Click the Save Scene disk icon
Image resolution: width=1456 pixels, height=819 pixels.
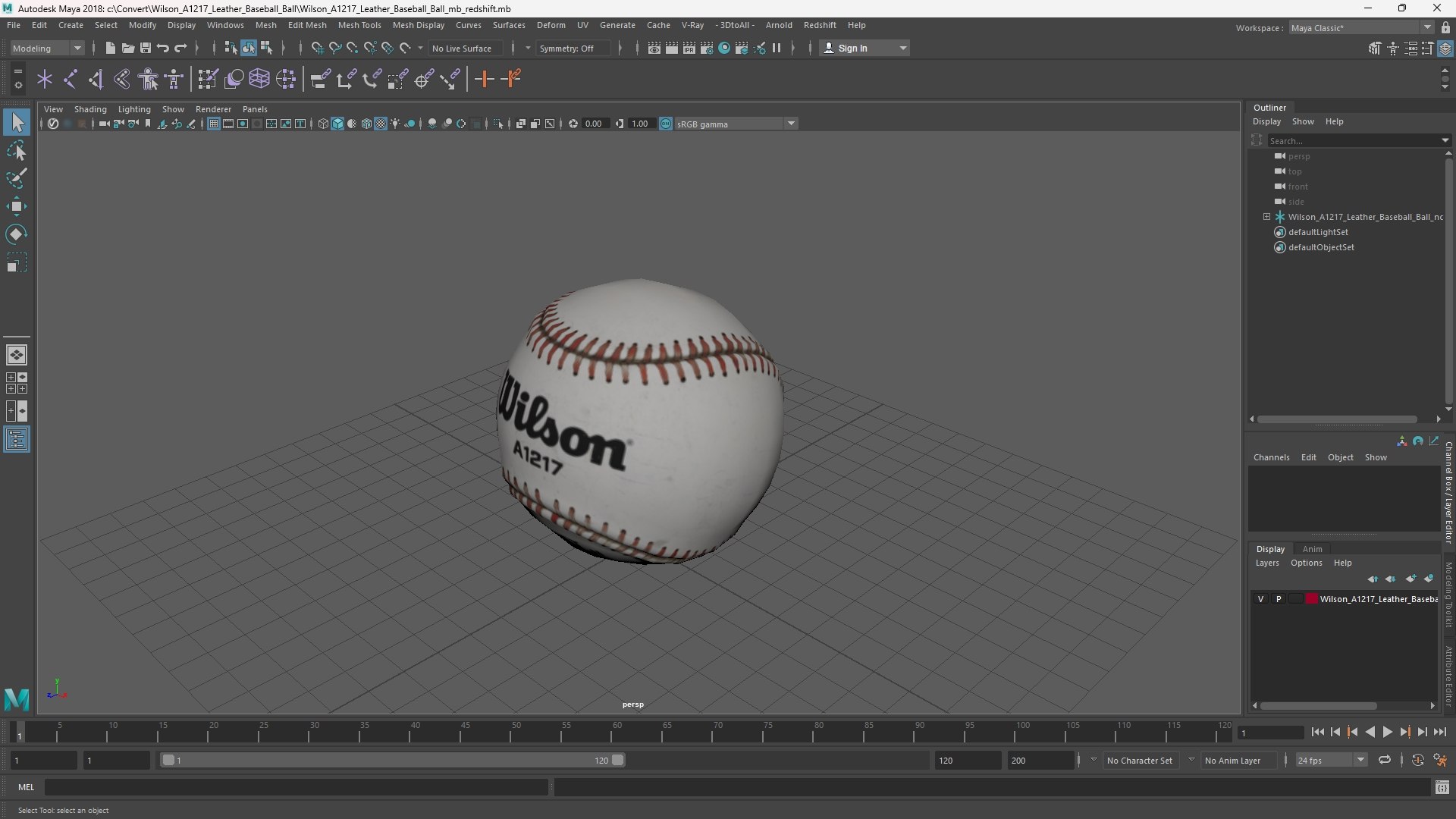(x=146, y=48)
